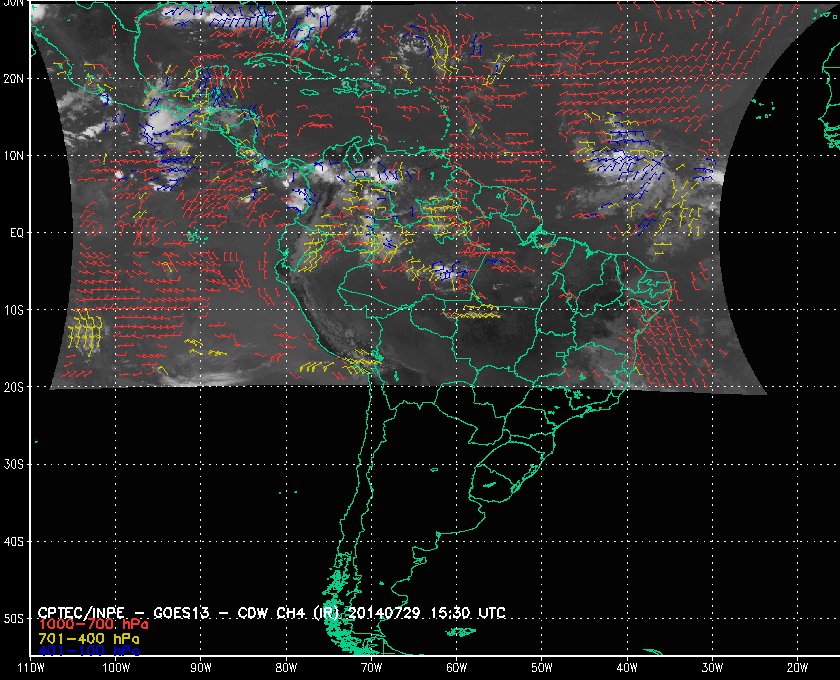Click the 30S latitude label
This screenshot has height=680, width=840.
click(x=14, y=465)
